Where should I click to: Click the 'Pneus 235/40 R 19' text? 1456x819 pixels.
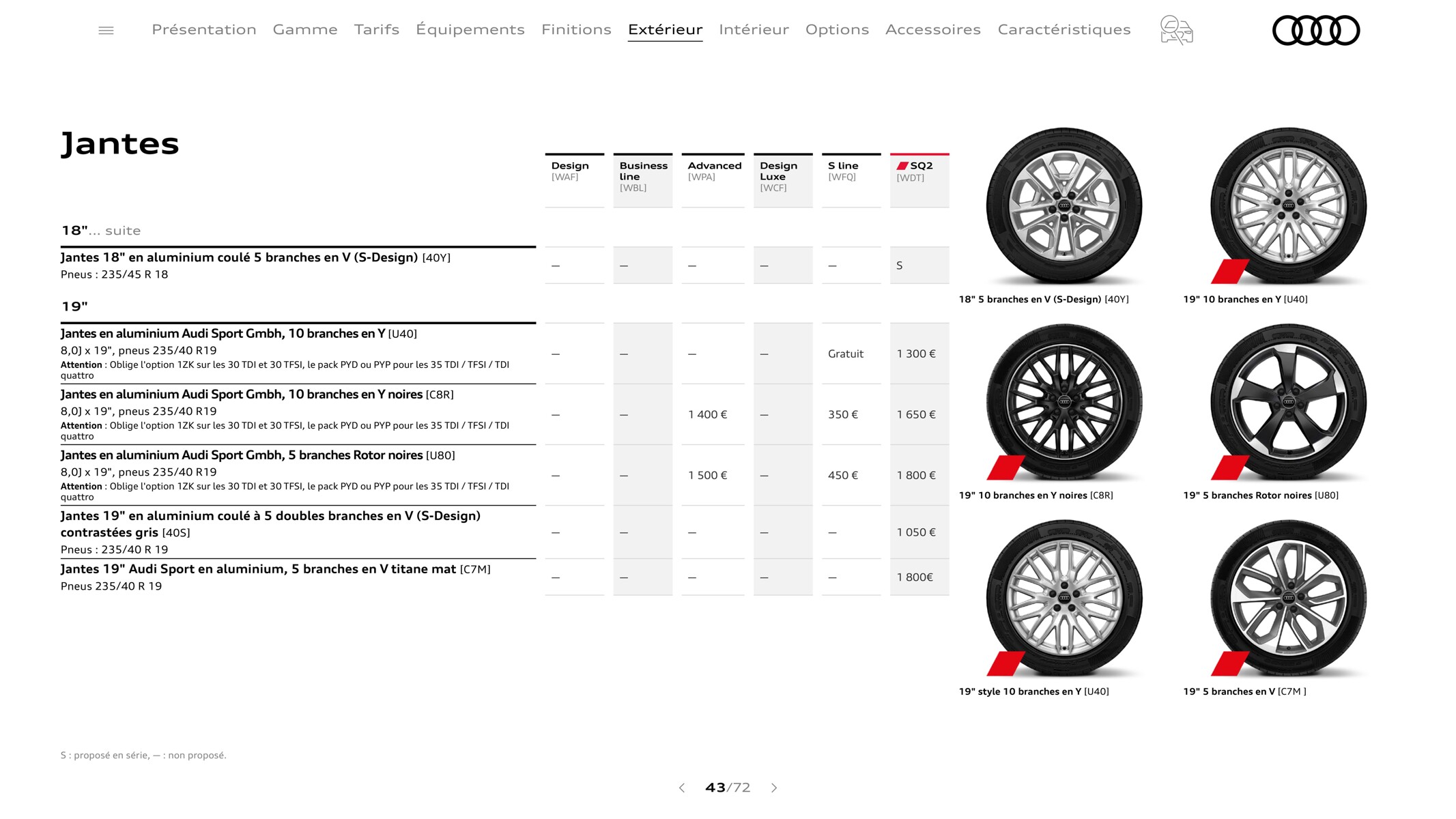tap(111, 586)
